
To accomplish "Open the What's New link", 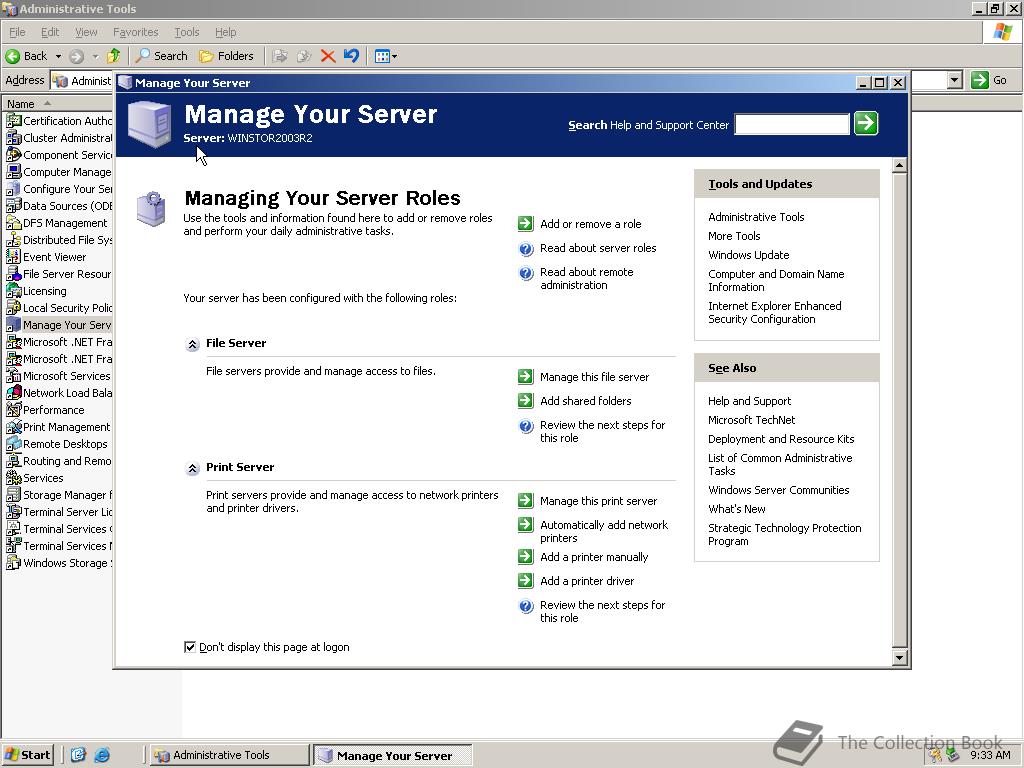I will [x=737, y=509].
